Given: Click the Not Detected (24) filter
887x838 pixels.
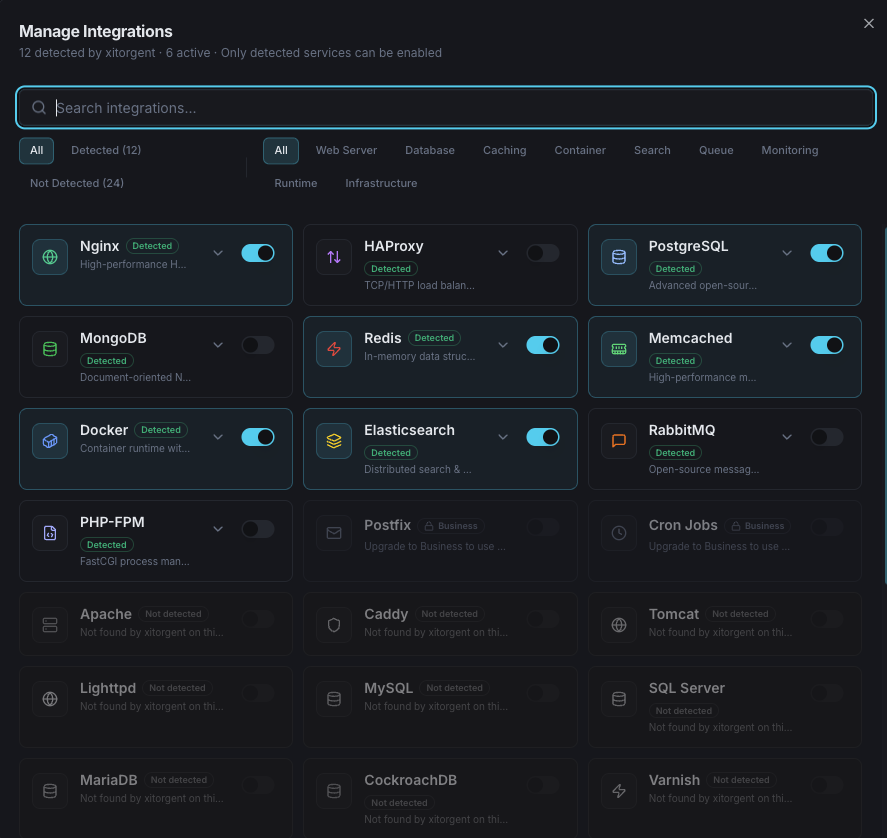Looking at the screenshot, I should tap(76, 183).
